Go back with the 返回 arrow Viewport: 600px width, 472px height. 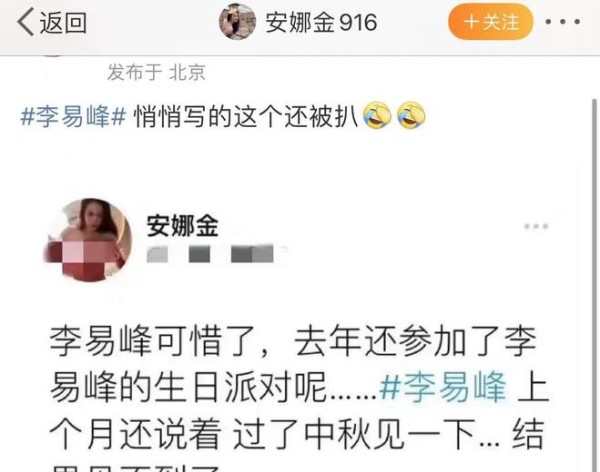point(26,22)
